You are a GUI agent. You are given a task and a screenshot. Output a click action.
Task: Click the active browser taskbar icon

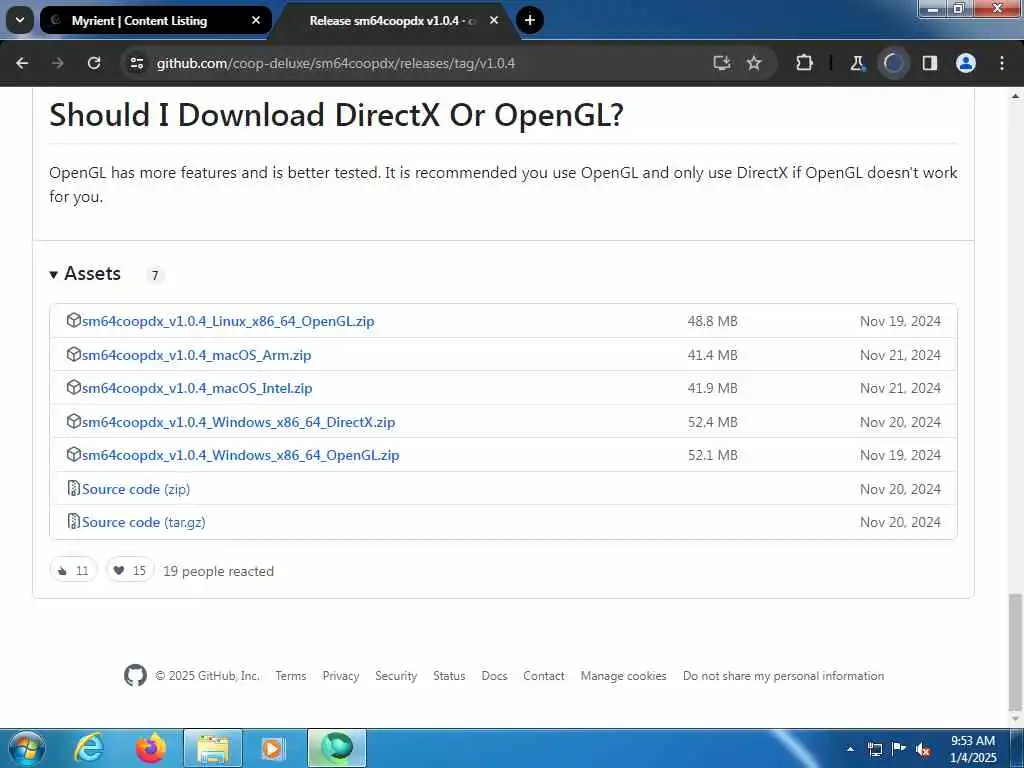(337, 748)
